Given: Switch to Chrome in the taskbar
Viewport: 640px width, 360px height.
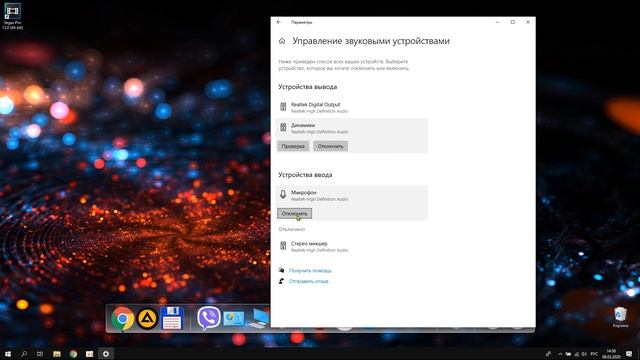Looking at the screenshot, I should (x=73, y=354).
